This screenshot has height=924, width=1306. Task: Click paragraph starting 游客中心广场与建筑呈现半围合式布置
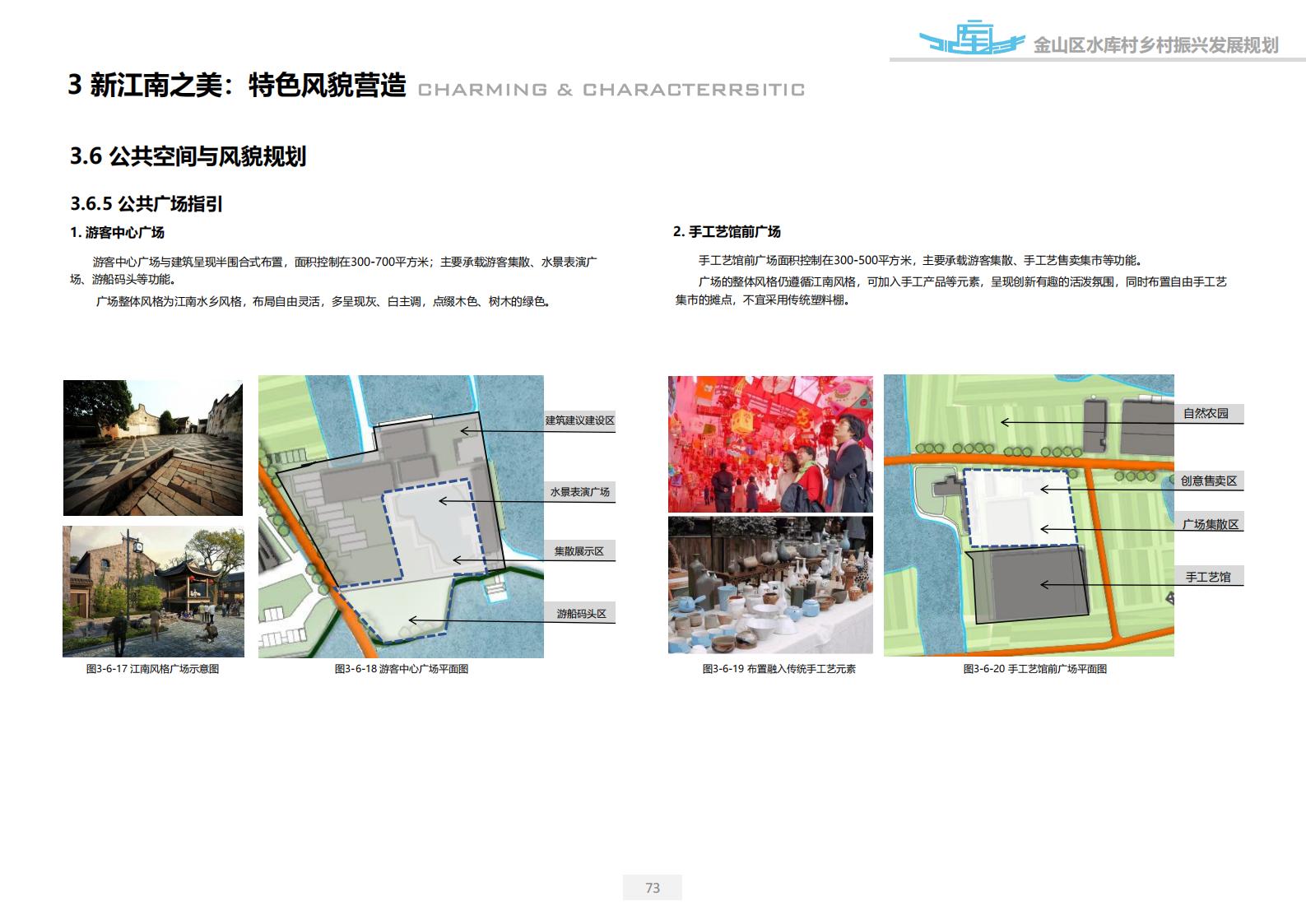333,271
